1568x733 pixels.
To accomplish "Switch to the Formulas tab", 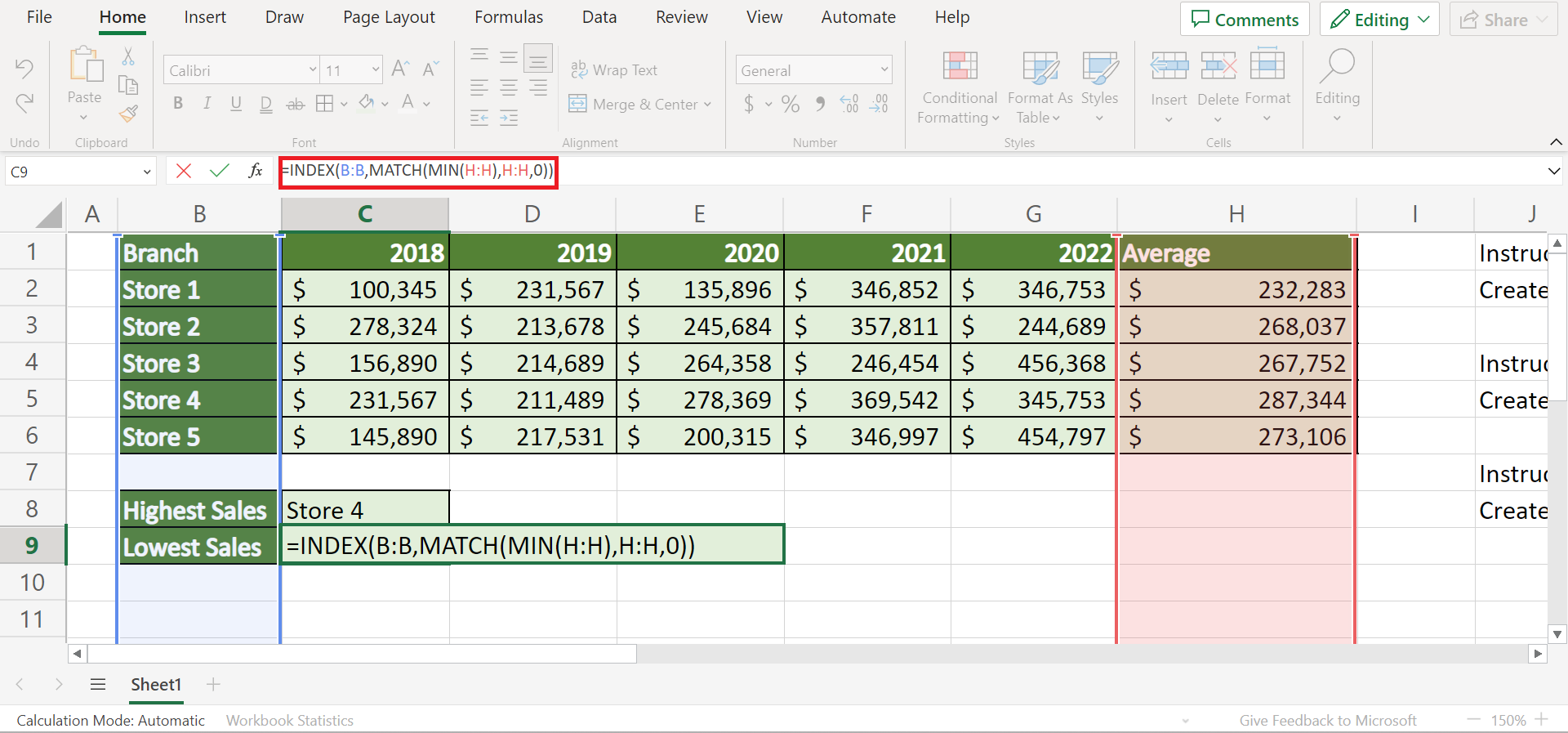I will [x=509, y=17].
